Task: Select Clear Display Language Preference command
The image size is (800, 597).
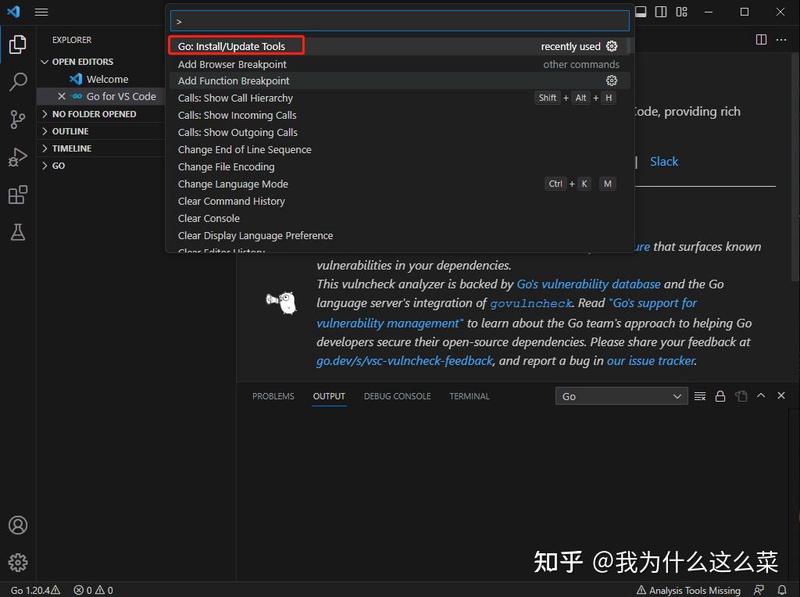Action: click(399, 236)
